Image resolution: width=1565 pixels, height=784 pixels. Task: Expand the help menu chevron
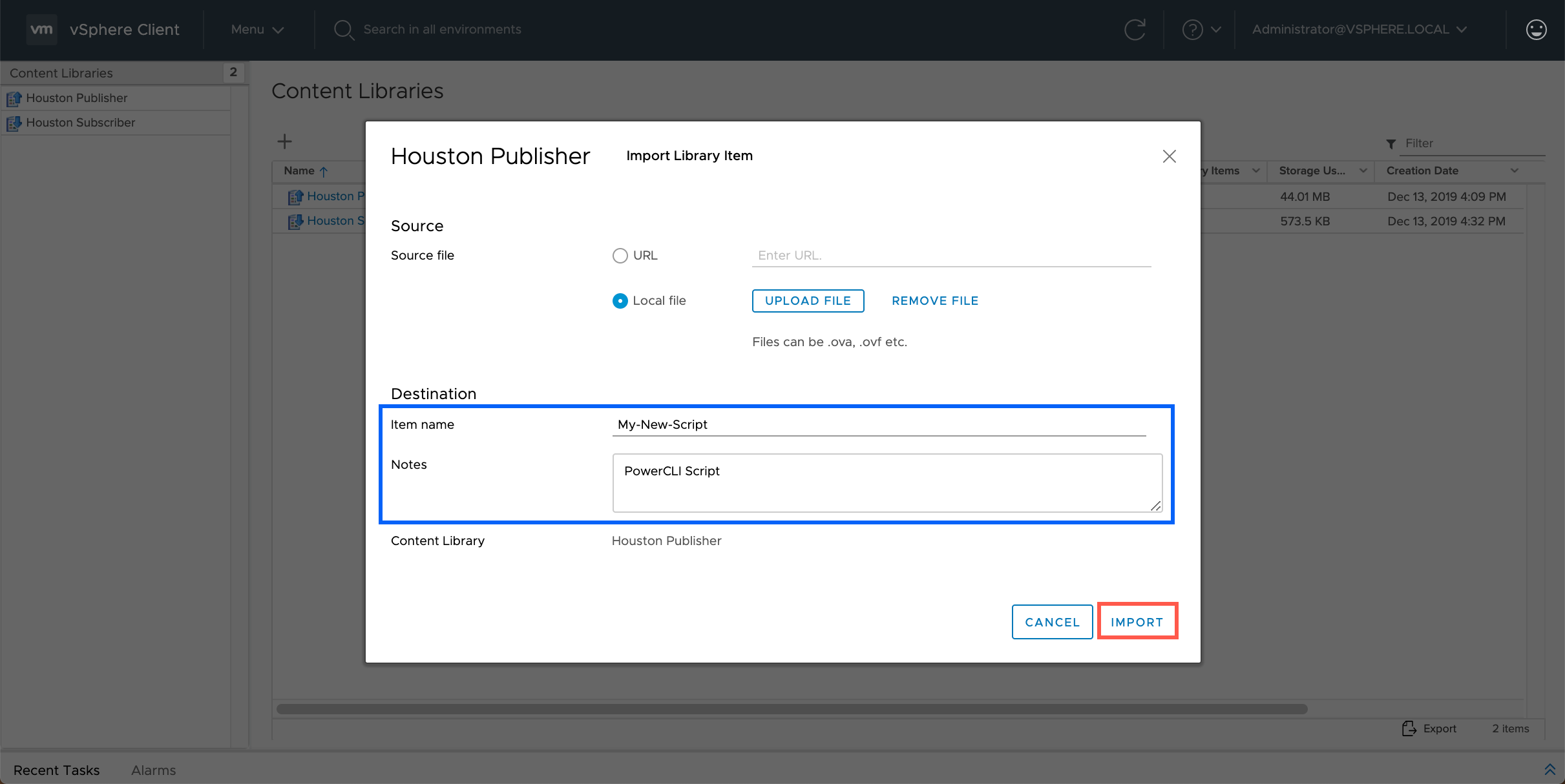[1216, 30]
